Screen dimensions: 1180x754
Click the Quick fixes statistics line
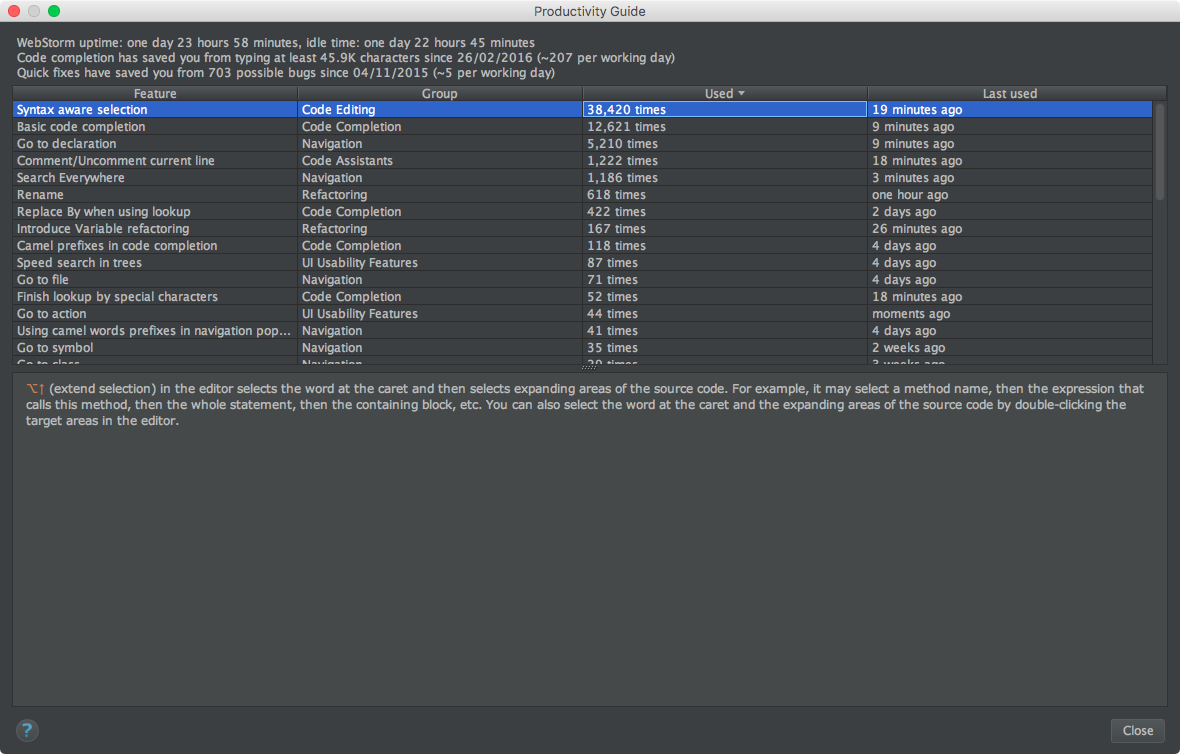[x=285, y=72]
